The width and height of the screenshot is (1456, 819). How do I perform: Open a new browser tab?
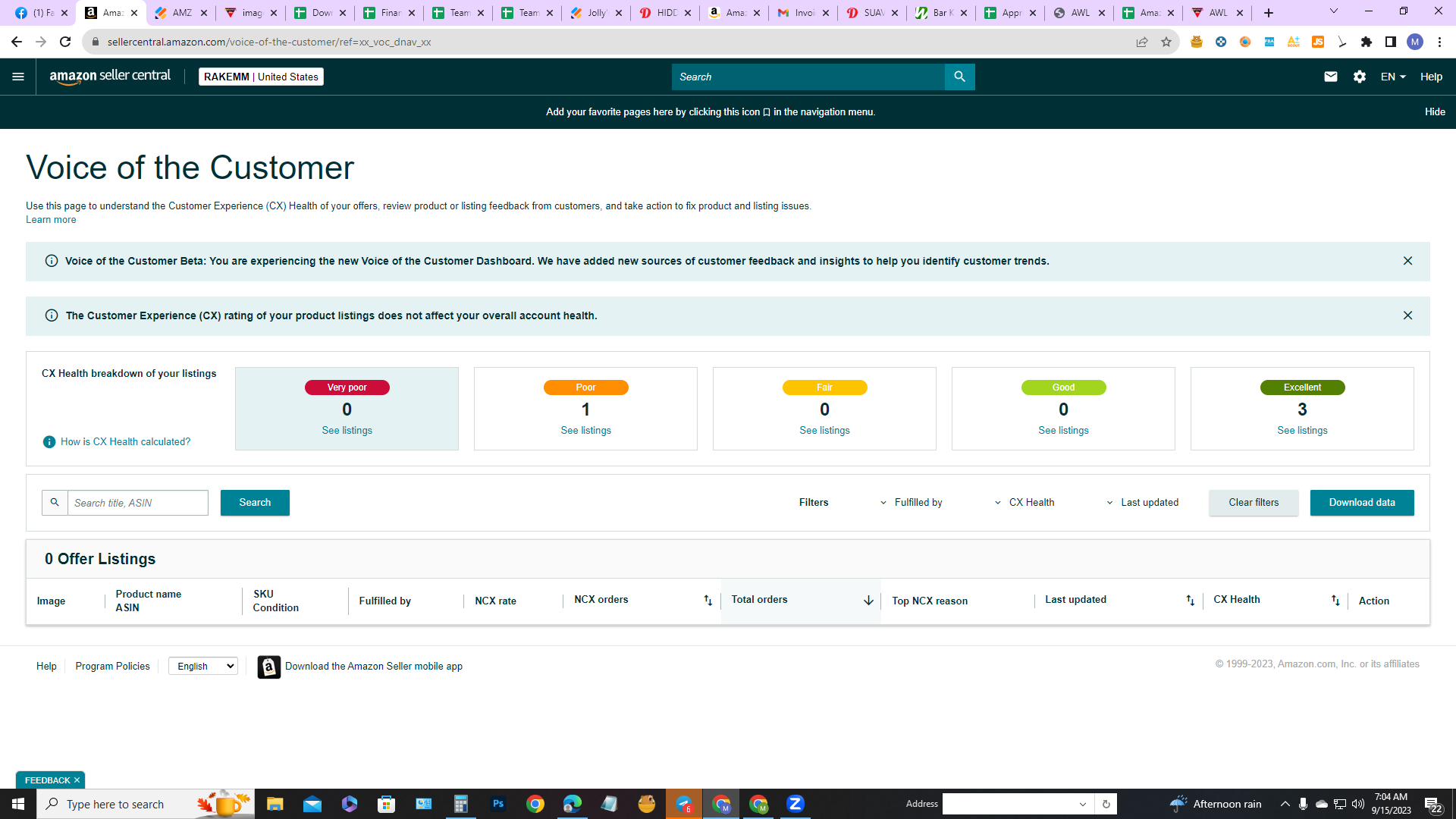coord(1269,13)
